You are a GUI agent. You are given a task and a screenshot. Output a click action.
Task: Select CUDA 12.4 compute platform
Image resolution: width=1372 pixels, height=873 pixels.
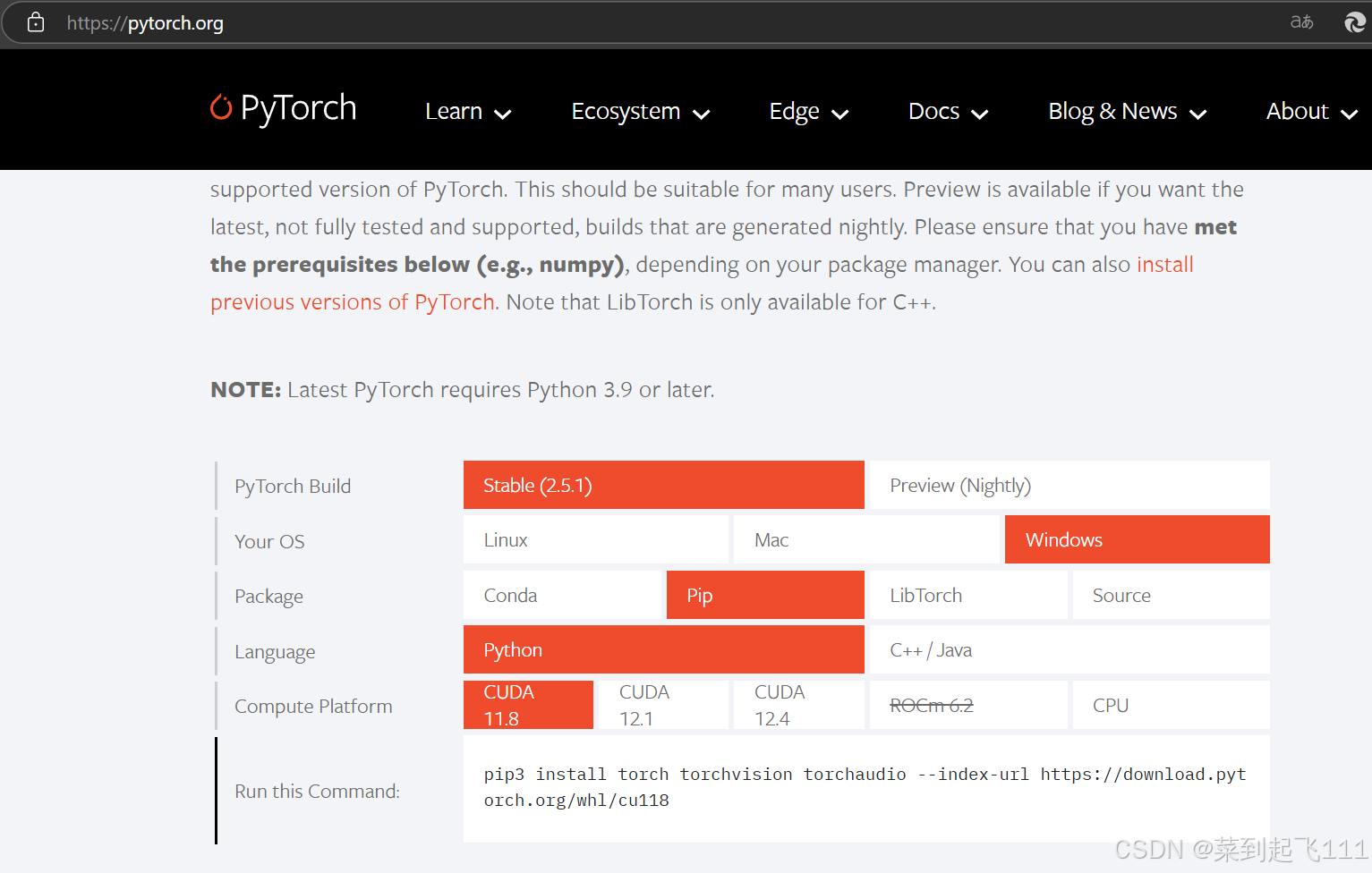click(x=799, y=705)
